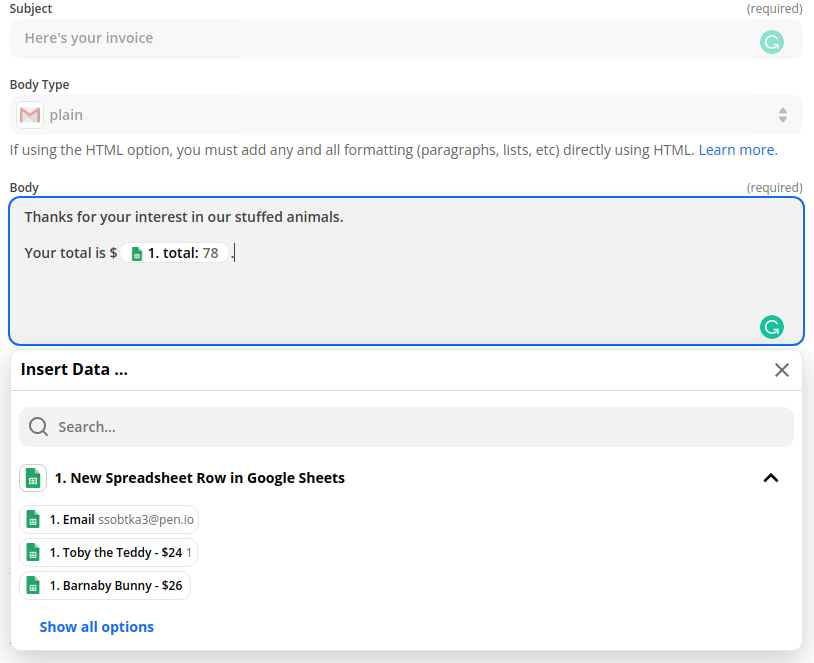Open the Learn more link
The height and width of the screenshot is (663, 814).
click(x=738, y=150)
